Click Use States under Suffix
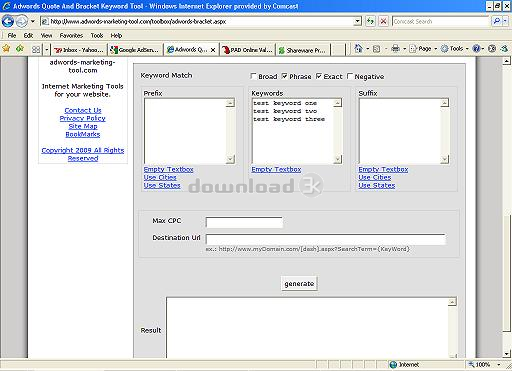Viewport: 512px width, 371px height. coord(377,185)
